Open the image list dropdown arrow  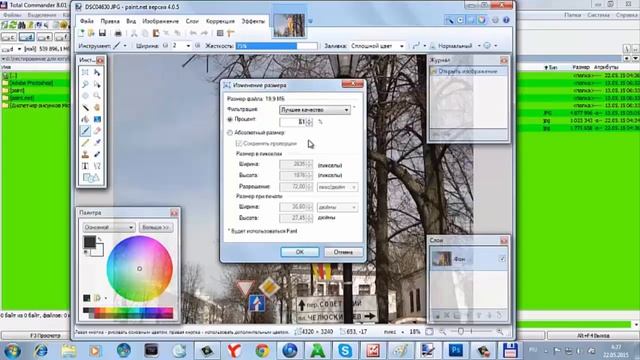coord(310,21)
